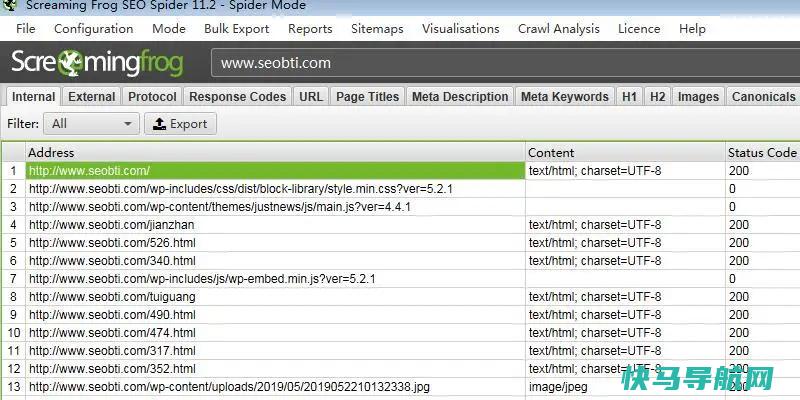Click the URL field containing www.seobti.com
This screenshot has width=800, height=400.
click(x=505, y=63)
